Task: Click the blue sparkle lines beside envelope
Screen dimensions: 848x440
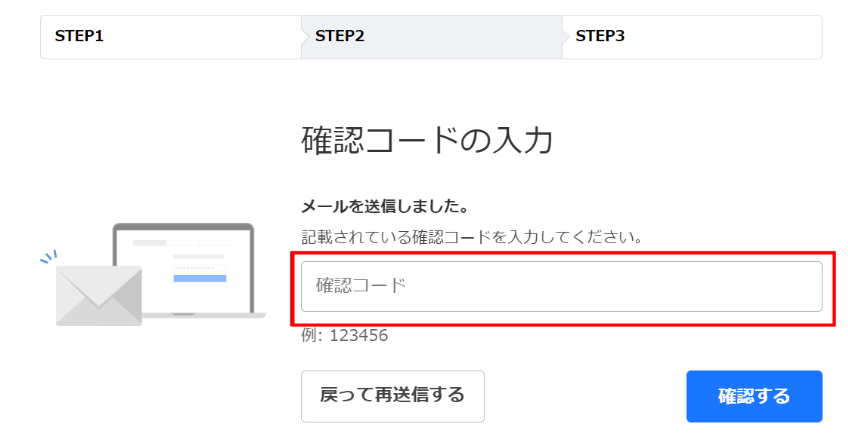Action: 49,257
